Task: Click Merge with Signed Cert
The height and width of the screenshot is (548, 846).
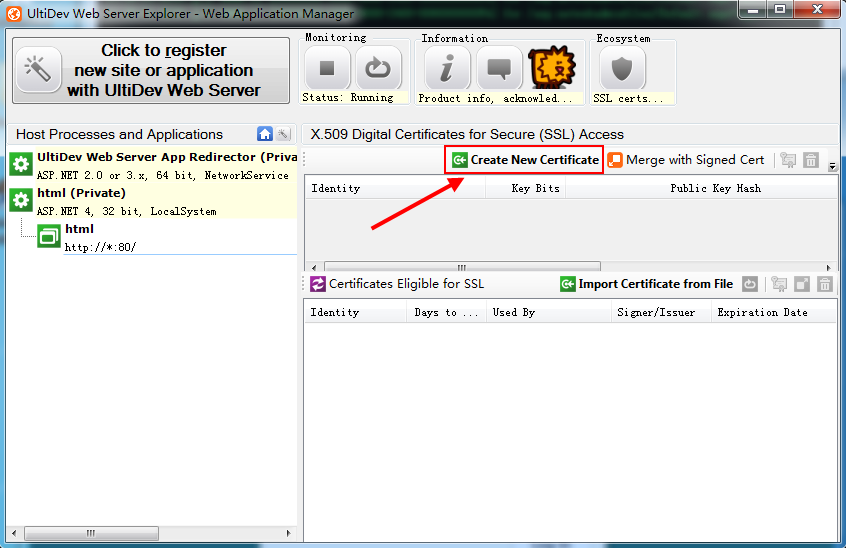Action: (686, 160)
